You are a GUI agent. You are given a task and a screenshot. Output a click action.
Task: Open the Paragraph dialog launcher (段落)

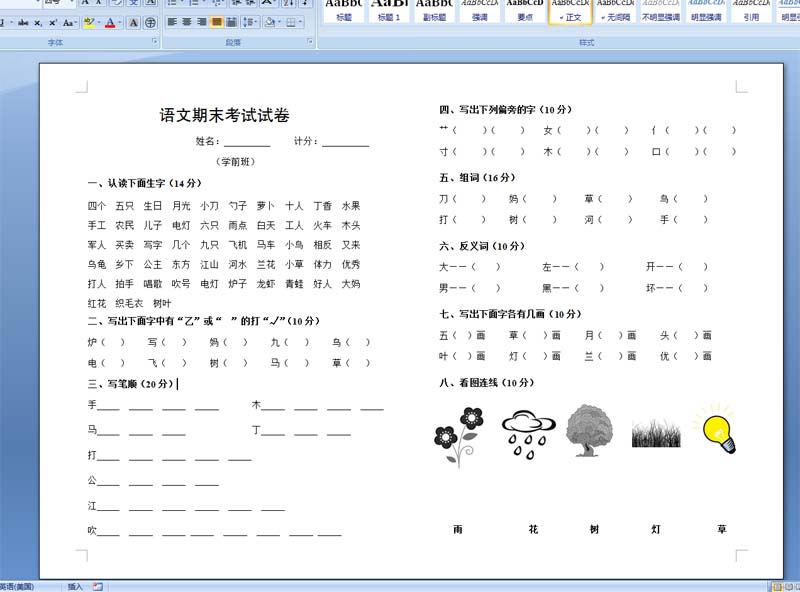tap(309, 42)
